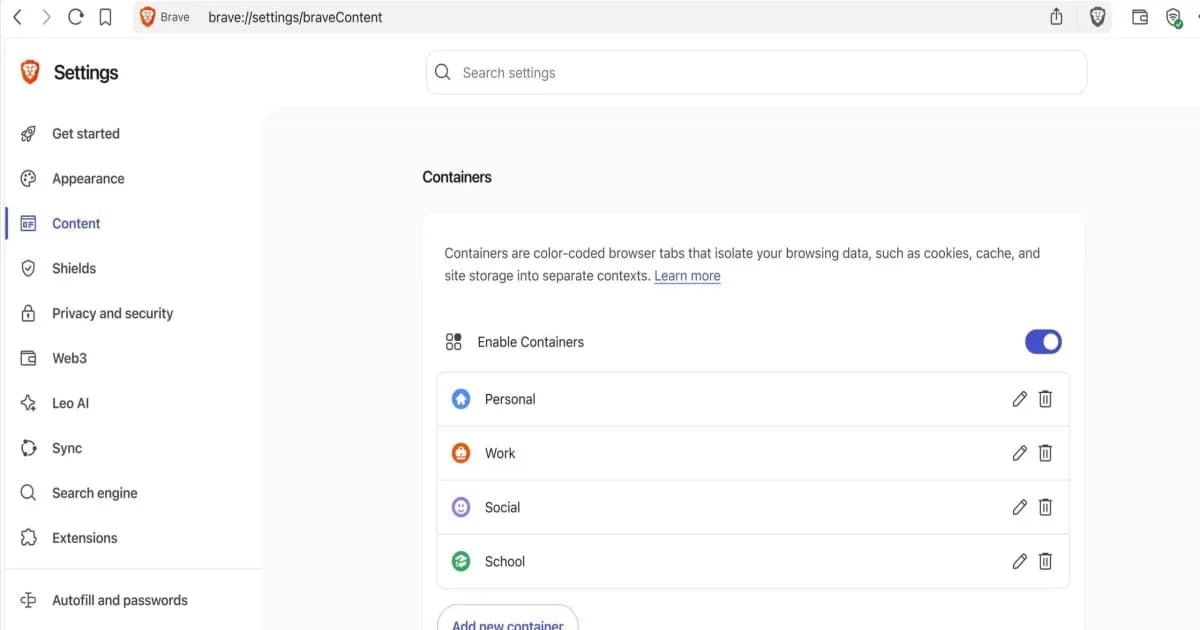Viewport: 1200px width, 630px height.
Task: Open the VPN shield toolbar icon
Action: [1174, 17]
